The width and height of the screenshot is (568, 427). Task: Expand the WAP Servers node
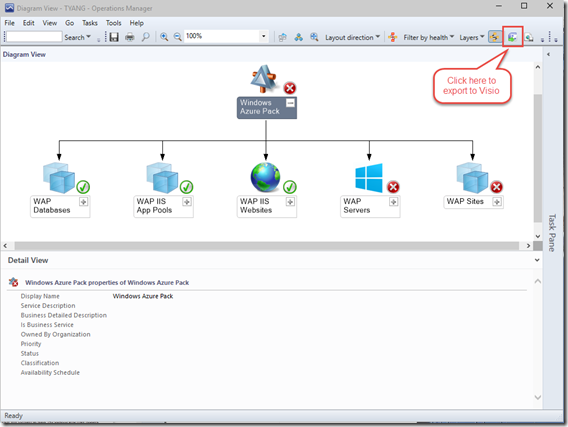tap(393, 202)
